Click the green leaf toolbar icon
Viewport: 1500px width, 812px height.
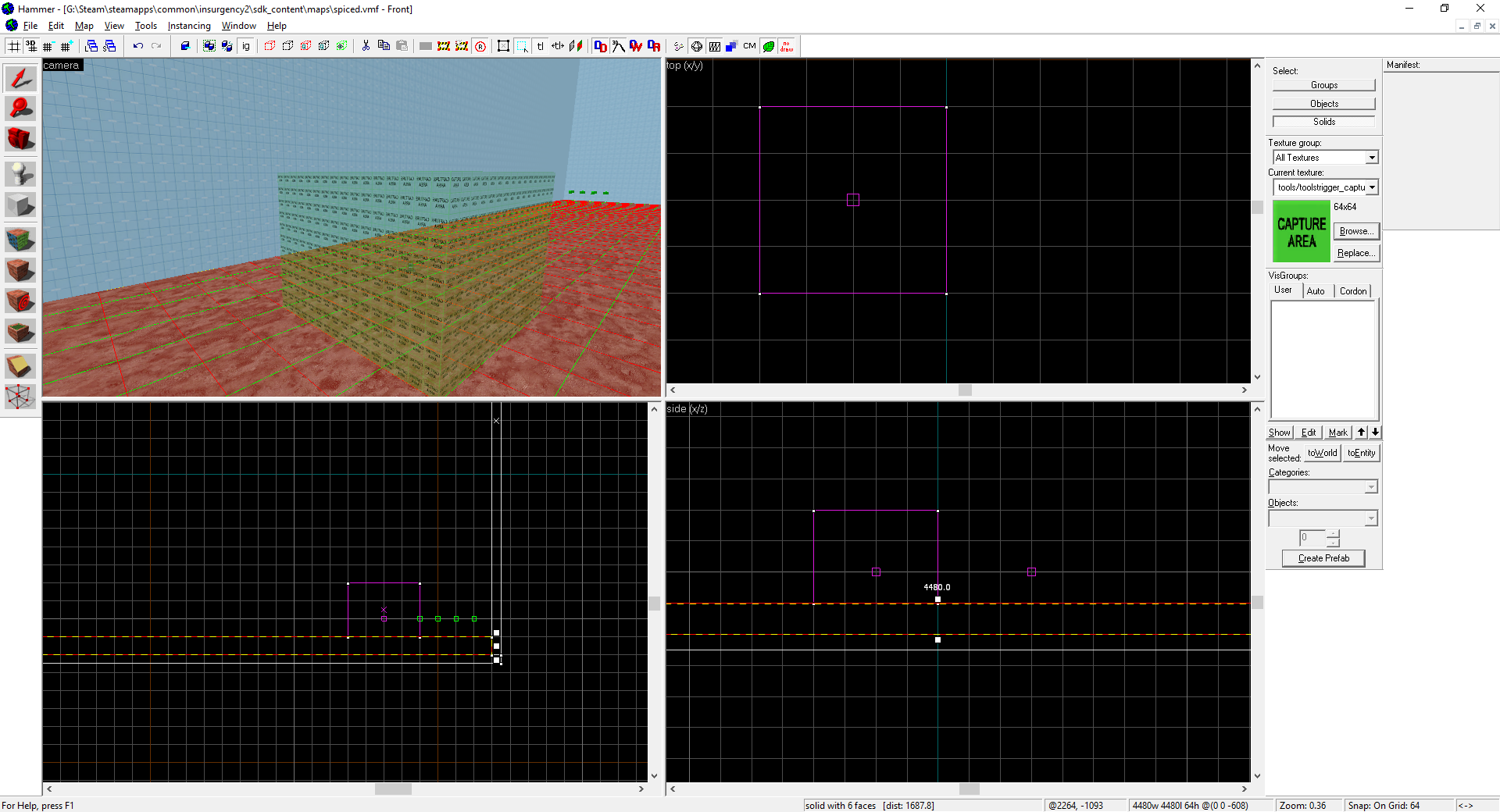(x=769, y=46)
